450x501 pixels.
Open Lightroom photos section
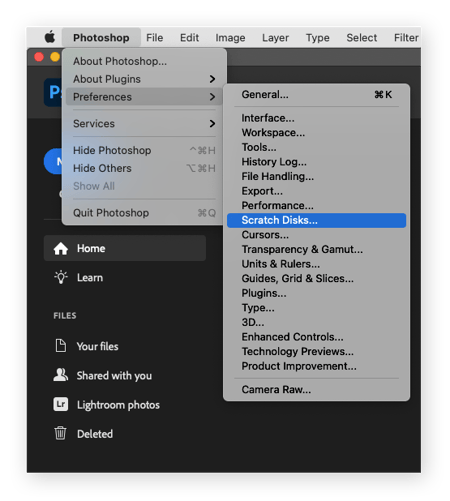[x=118, y=405]
